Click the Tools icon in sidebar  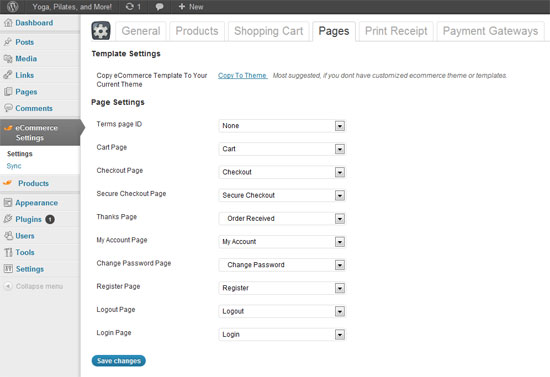[x=8, y=252]
